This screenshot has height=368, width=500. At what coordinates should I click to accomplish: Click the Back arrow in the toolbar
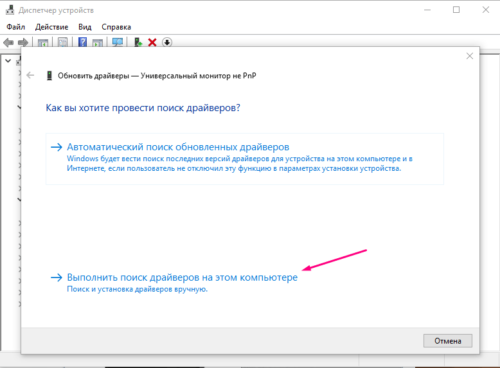[x=8, y=42]
